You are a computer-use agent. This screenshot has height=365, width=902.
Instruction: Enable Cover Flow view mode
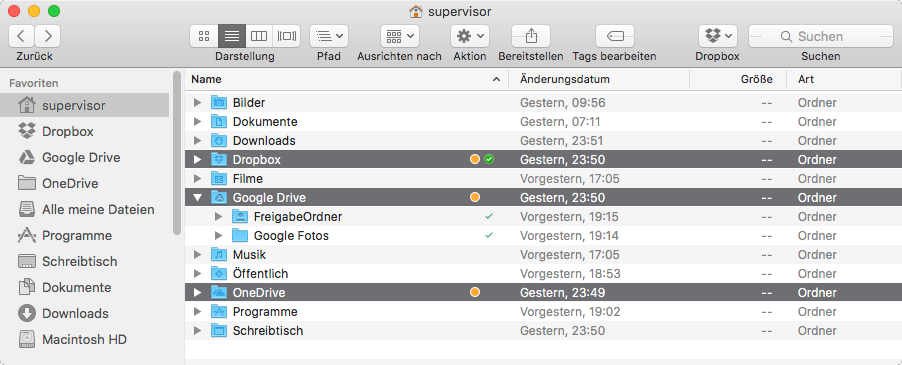286,36
